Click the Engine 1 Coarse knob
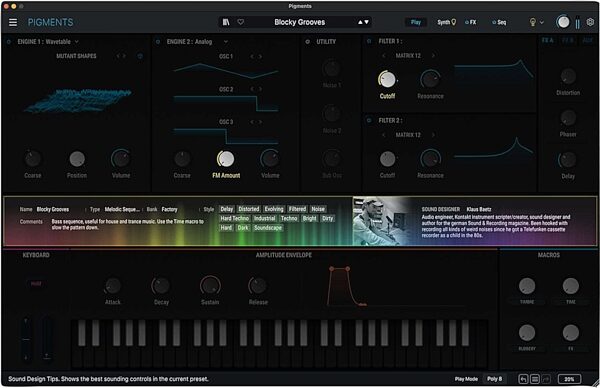Image resolution: width=600 pixels, height=388 pixels. 33,159
